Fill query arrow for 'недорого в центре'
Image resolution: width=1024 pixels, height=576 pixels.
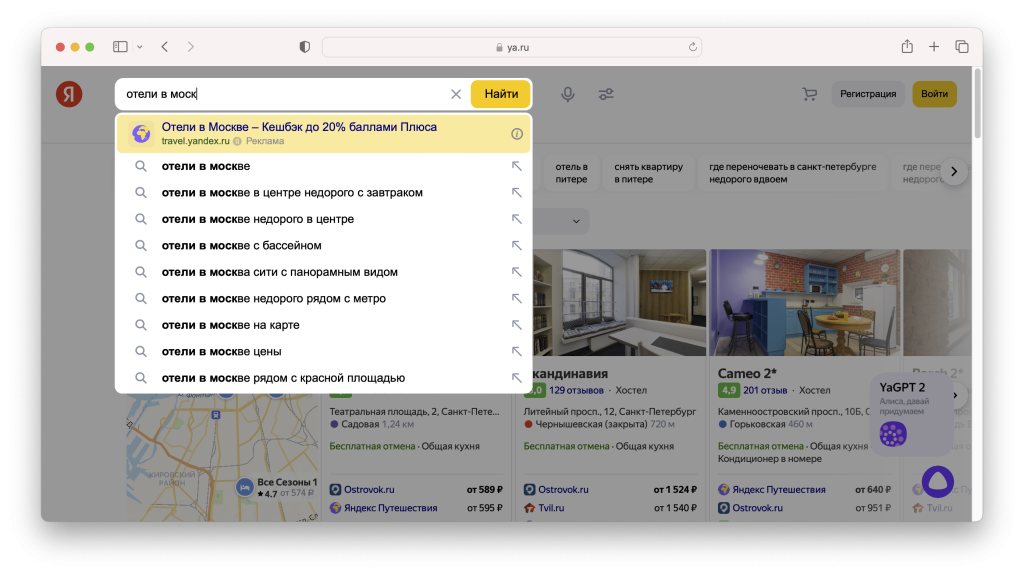tap(517, 219)
